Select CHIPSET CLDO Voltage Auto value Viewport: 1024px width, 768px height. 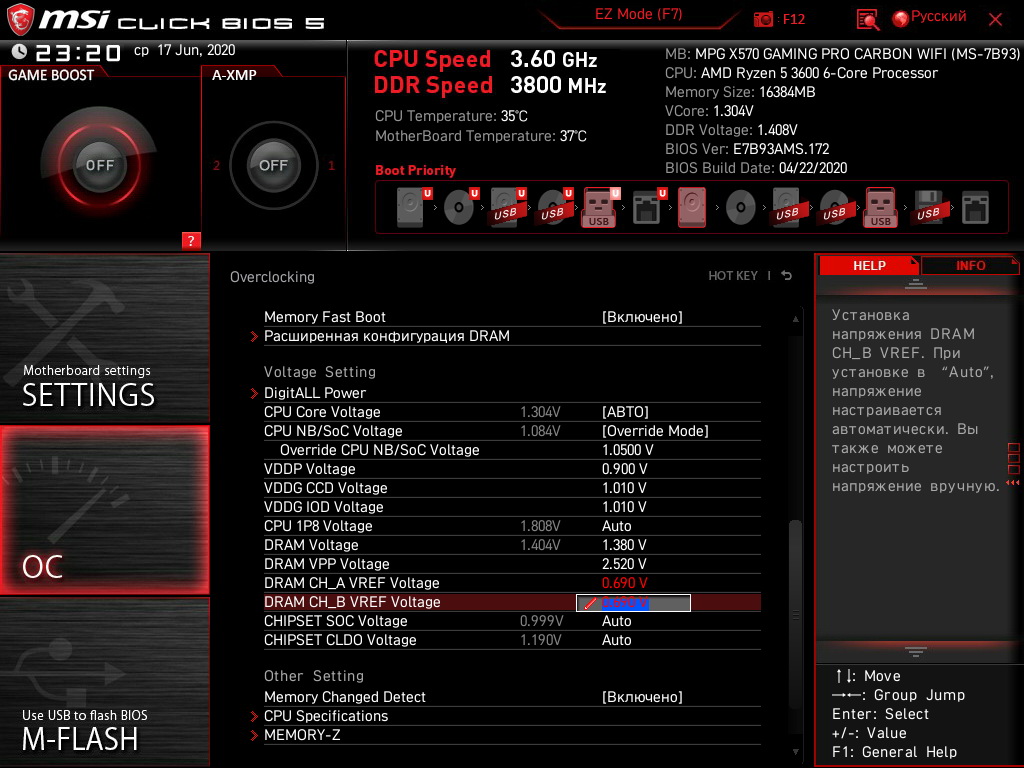(616, 640)
